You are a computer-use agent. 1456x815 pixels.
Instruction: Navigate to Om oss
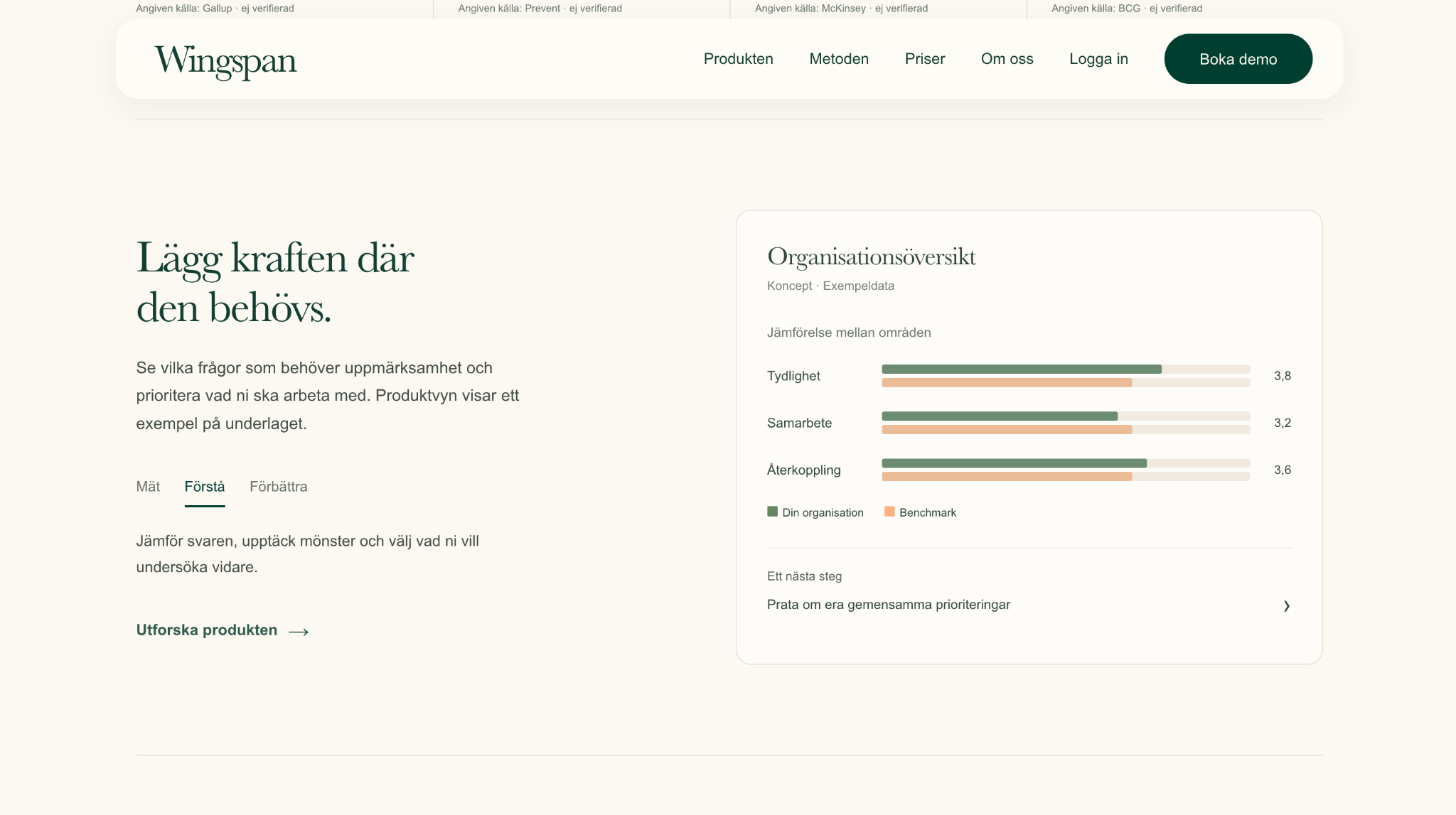(x=1007, y=59)
